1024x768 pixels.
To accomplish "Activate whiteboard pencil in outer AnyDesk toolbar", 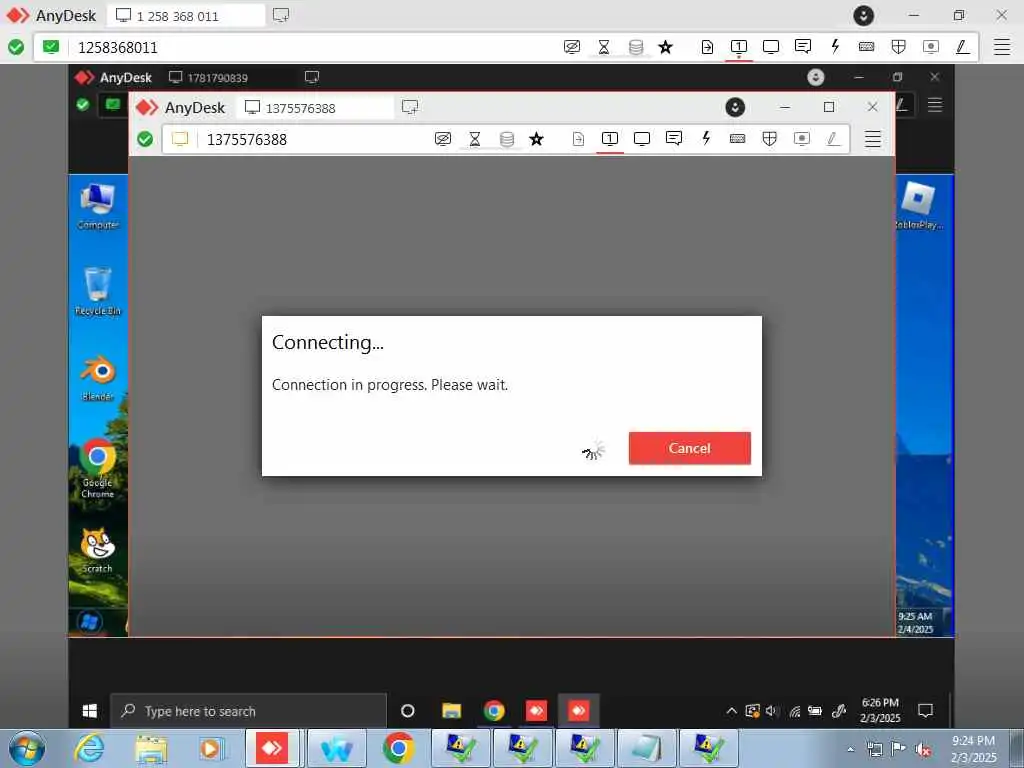I will [x=963, y=47].
